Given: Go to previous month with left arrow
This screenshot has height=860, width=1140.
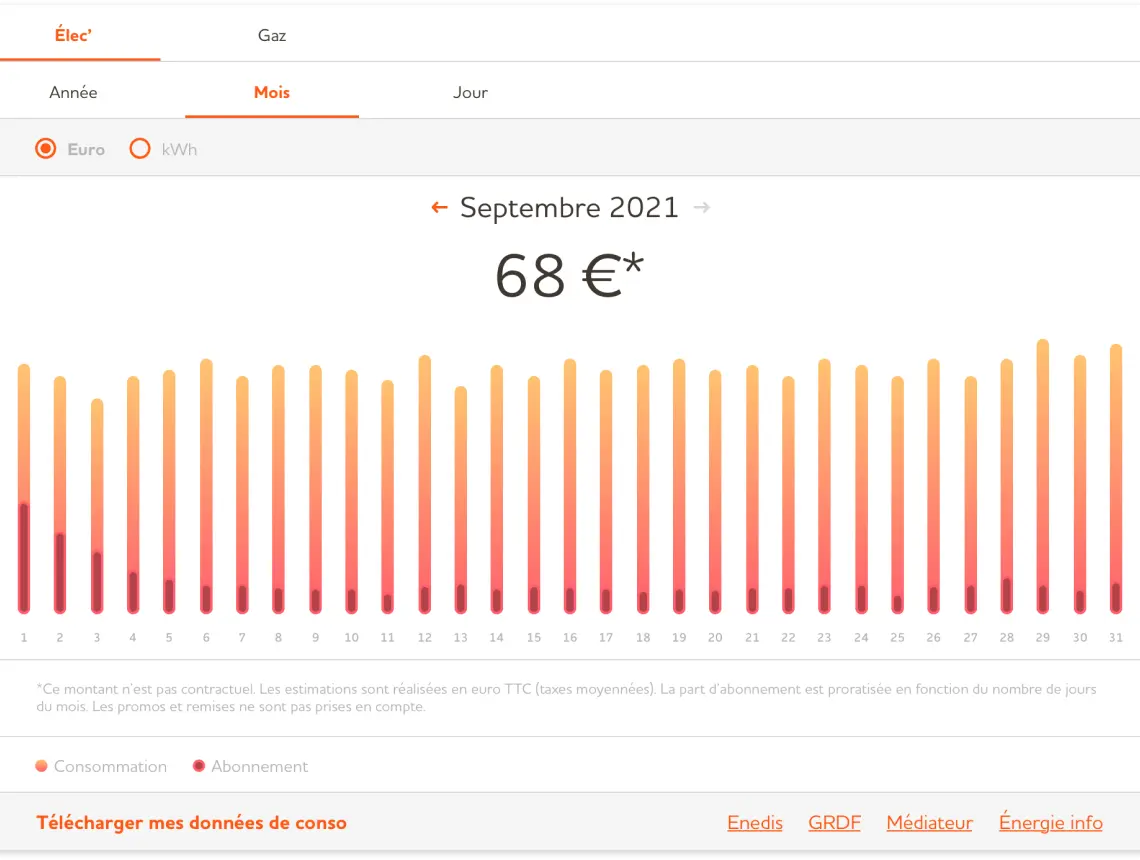Looking at the screenshot, I should [x=439, y=208].
